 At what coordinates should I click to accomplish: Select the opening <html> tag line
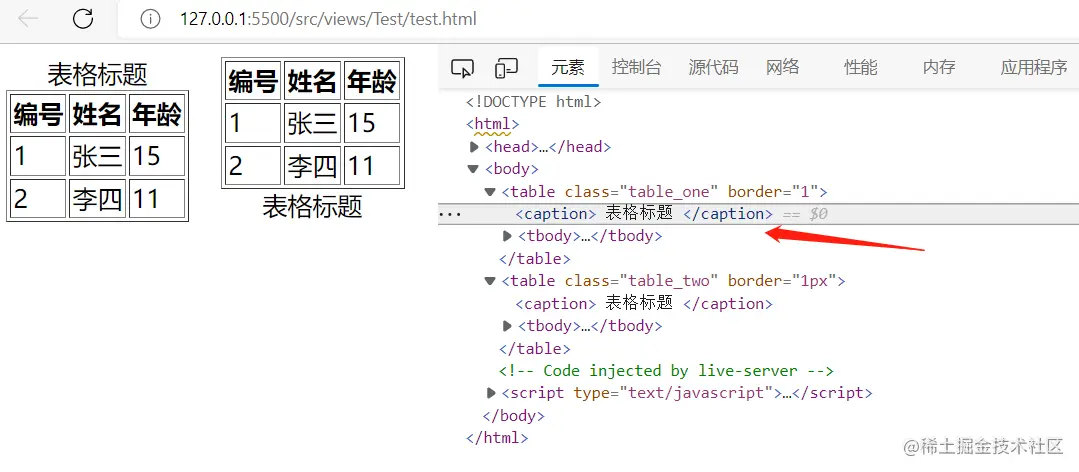pyautogui.click(x=493, y=125)
